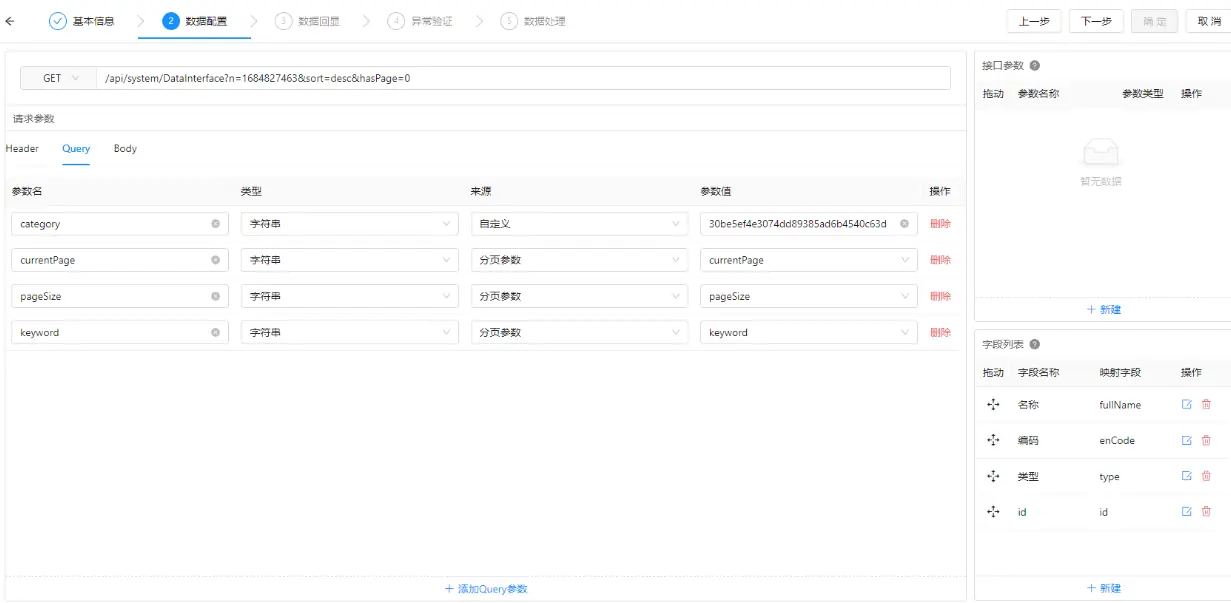This screenshot has height=603, width=1231.
Task: Expand the 自定义 source dropdown for category
Action: 579,224
